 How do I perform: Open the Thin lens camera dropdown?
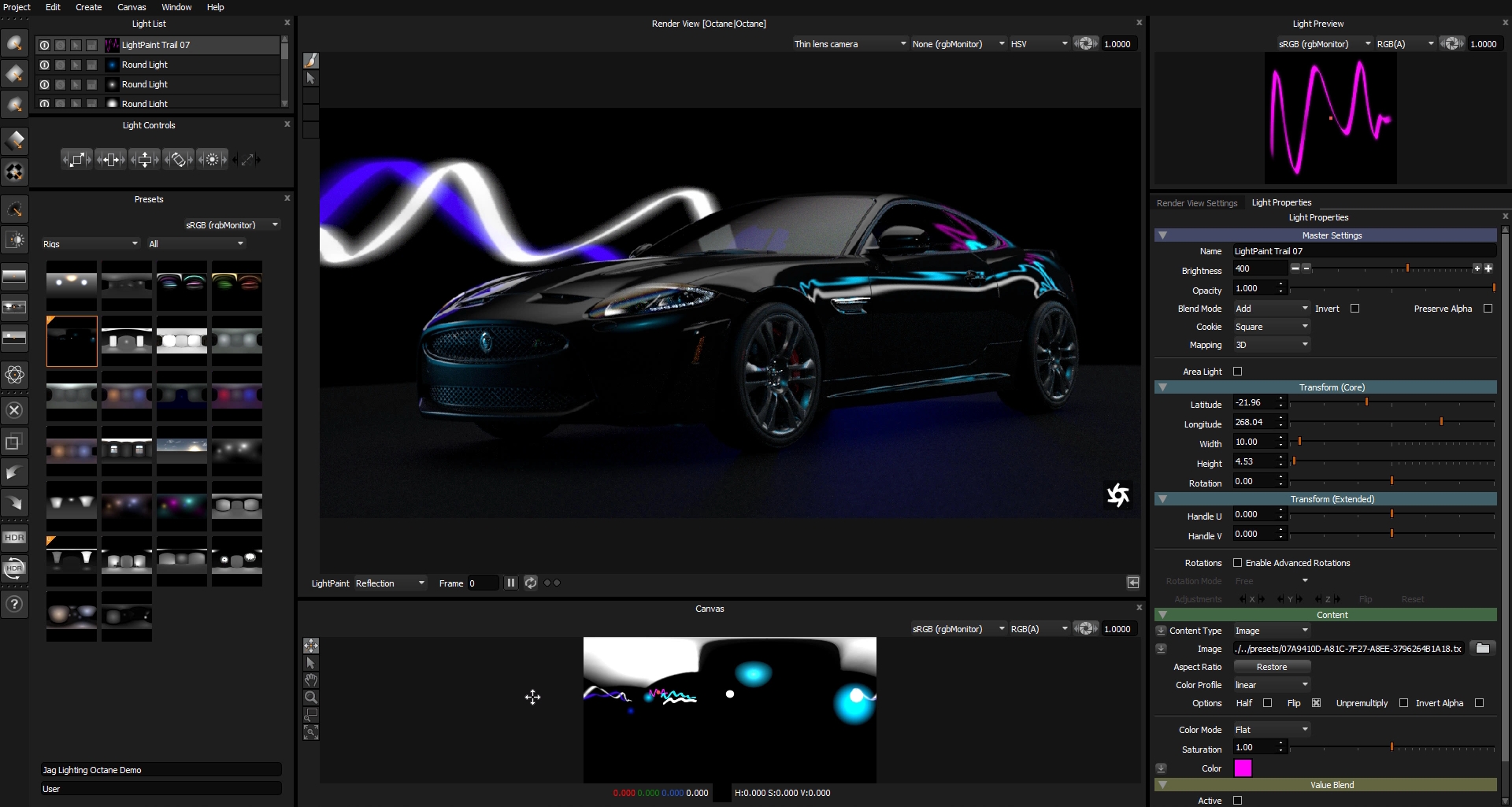(849, 43)
